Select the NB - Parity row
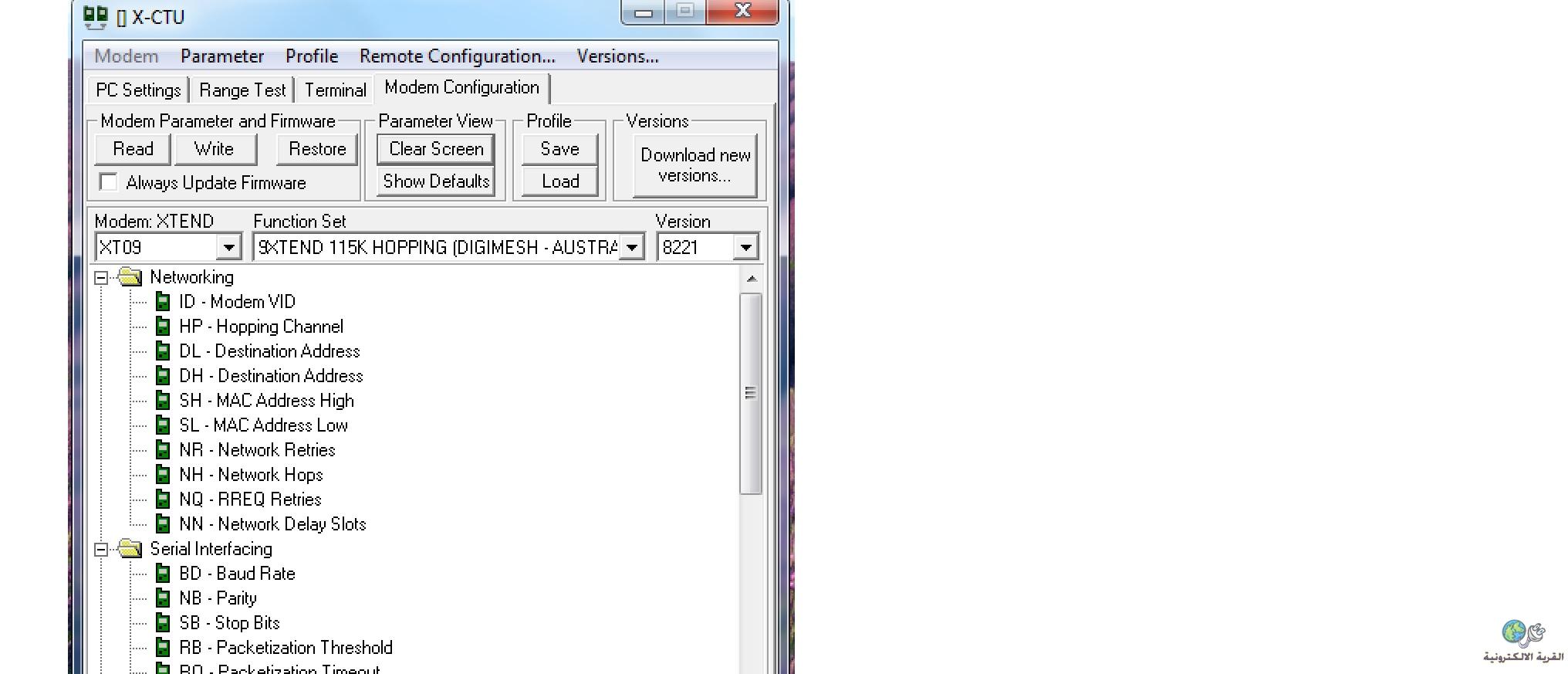 218,598
